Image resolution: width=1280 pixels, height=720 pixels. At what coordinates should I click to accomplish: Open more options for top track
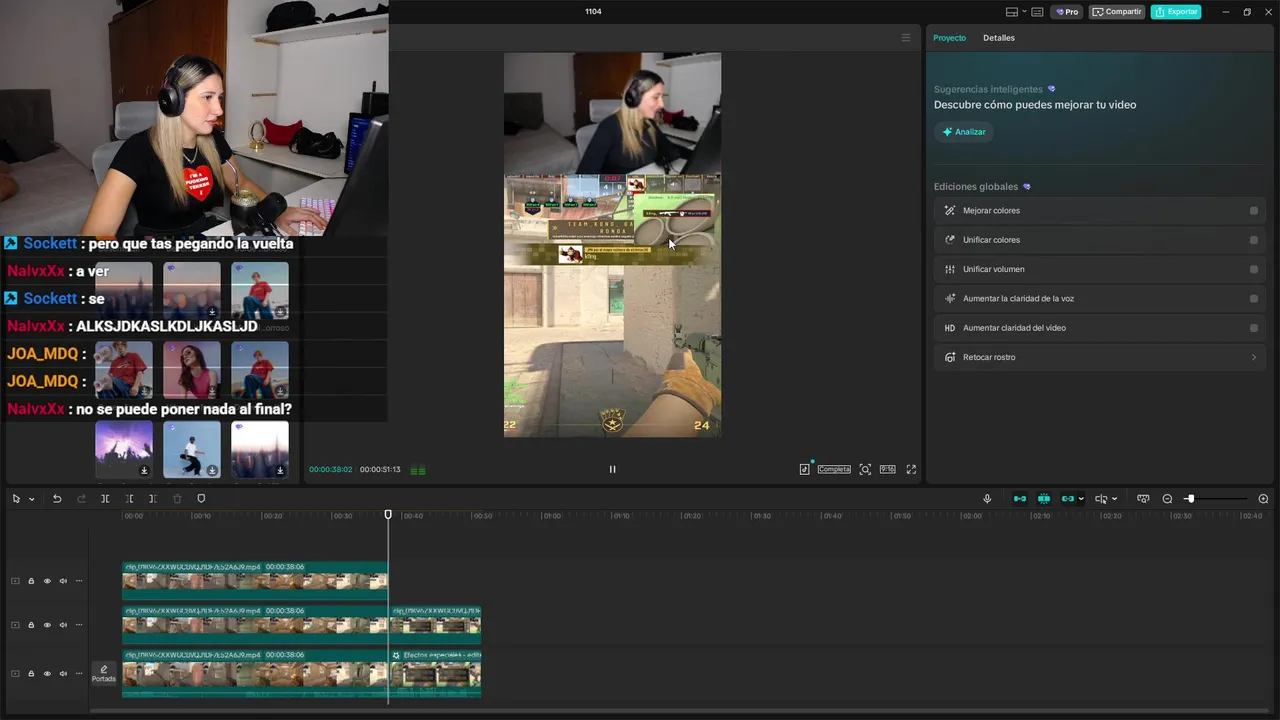click(x=79, y=581)
